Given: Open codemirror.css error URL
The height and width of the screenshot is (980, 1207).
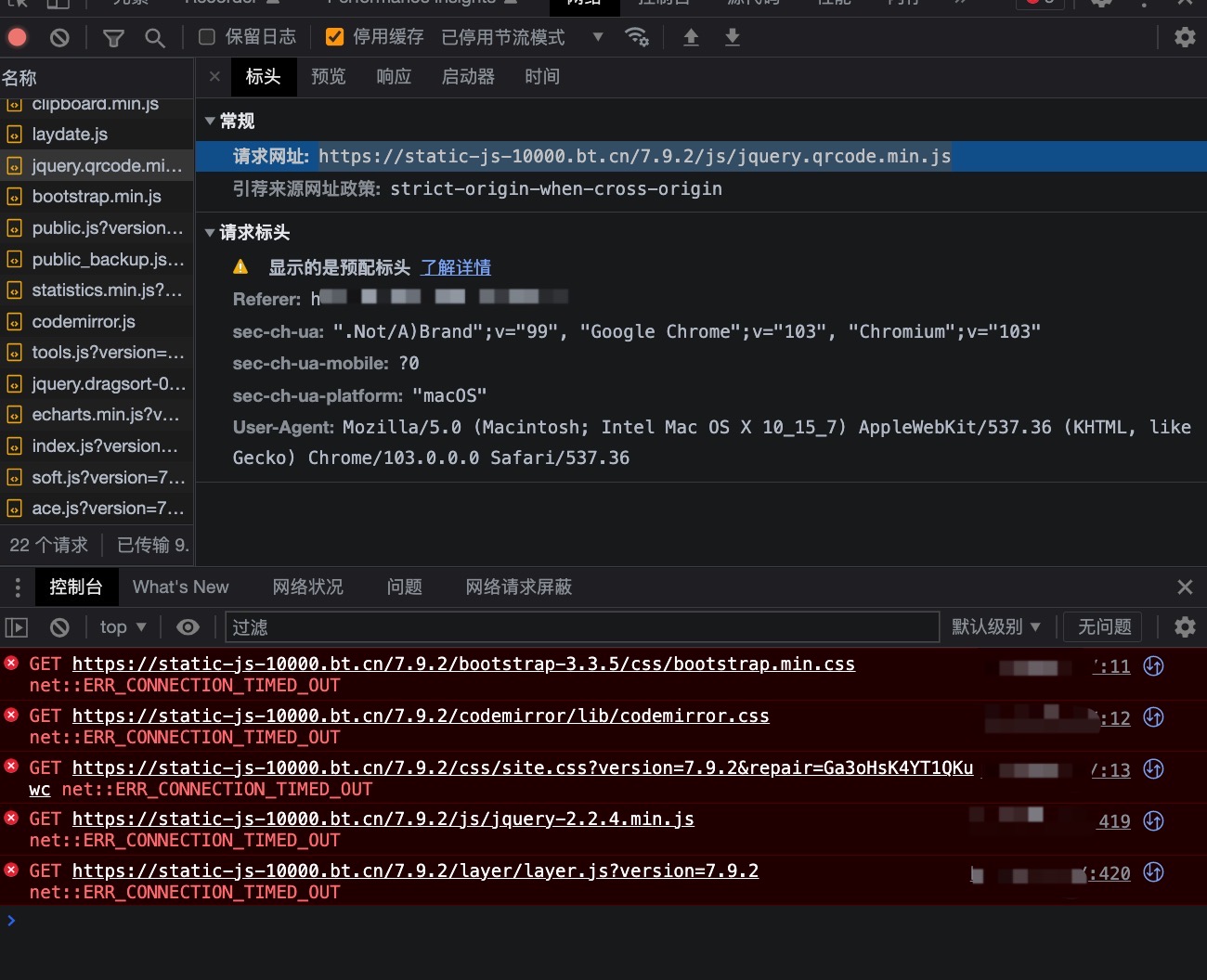Looking at the screenshot, I should coord(421,716).
